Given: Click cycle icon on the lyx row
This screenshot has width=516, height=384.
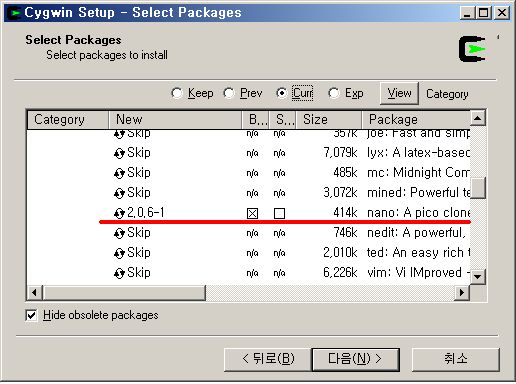Looking at the screenshot, I should pos(119,153).
